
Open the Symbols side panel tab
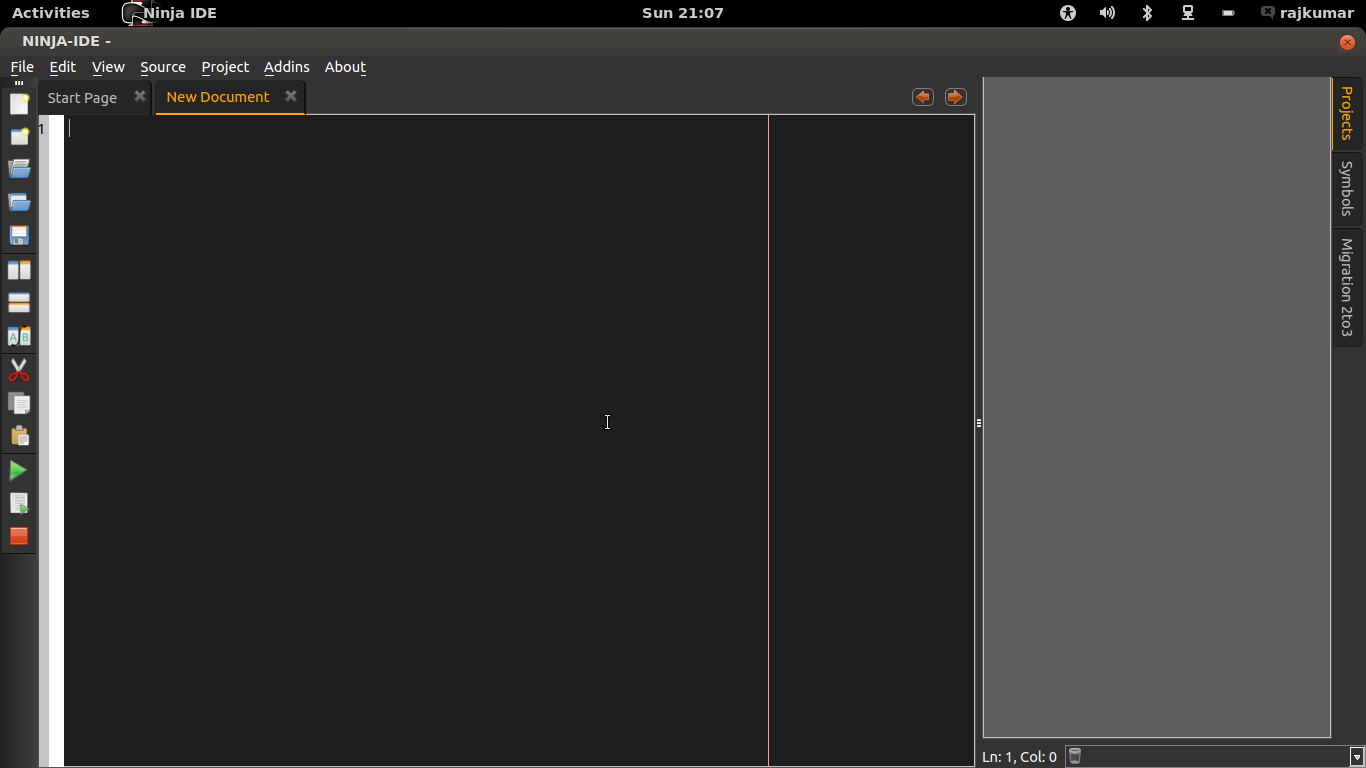[1347, 189]
